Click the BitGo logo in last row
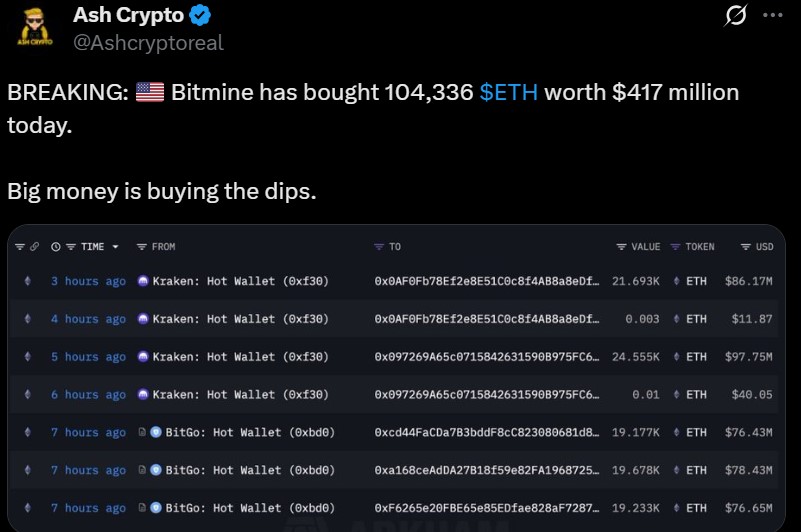The height and width of the screenshot is (532, 801). tap(156, 507)
